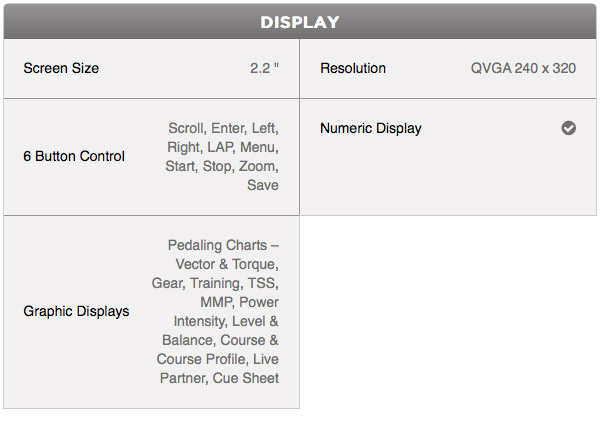The width and height of the screenshot is (600, 432).
Task: Click the Graphic Displays label
Action: point(76,311)
